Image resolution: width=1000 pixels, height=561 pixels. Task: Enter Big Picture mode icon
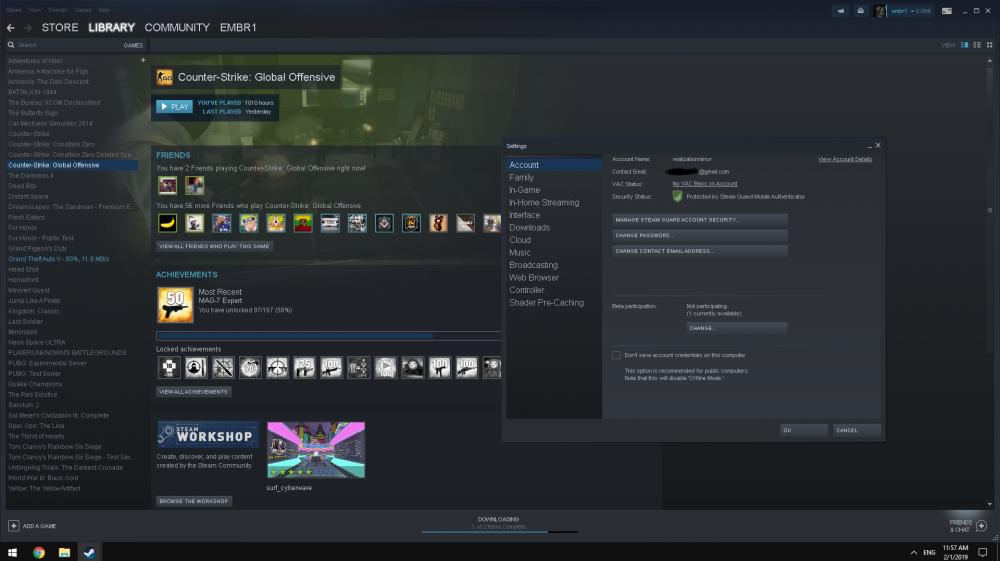point(947,11)
